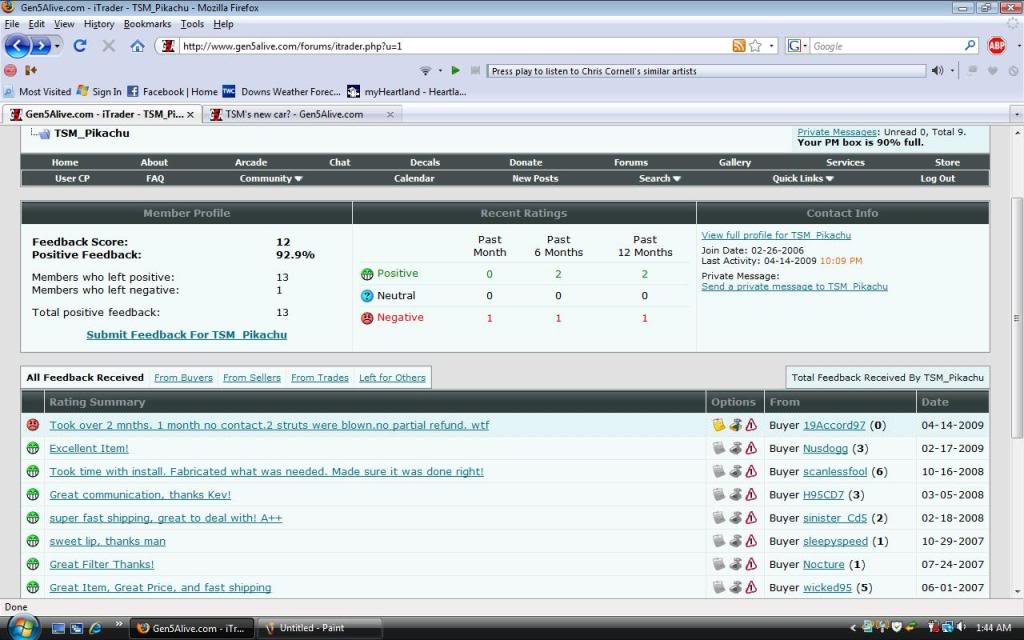
Task: Mute the speaker in the media toolbar
Action: click(936, 70)
